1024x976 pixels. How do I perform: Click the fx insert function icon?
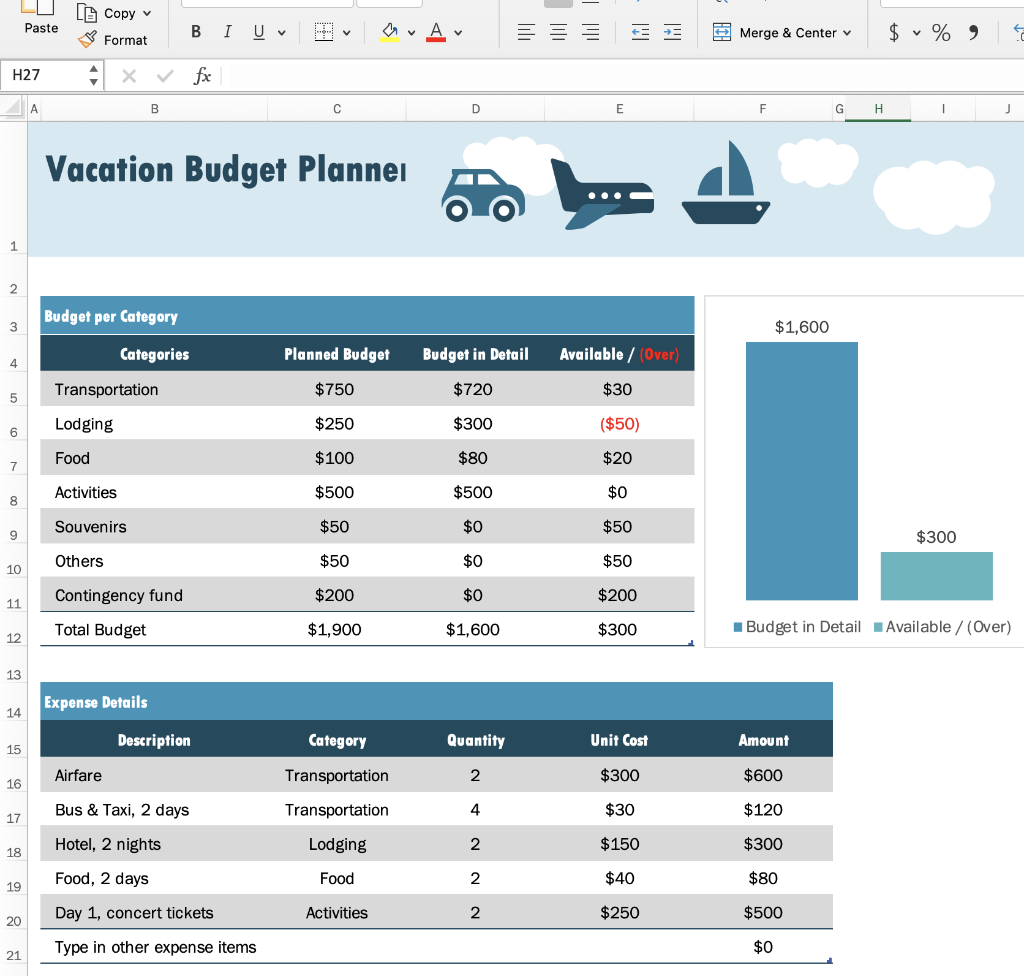pos(202,76)
